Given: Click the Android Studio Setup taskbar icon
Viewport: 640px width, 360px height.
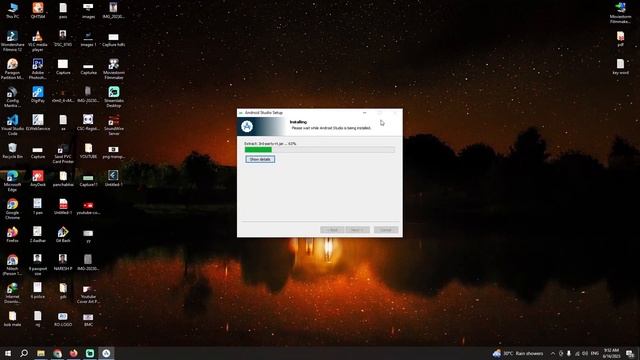Looking at the screenshot, I should point(106,353).
